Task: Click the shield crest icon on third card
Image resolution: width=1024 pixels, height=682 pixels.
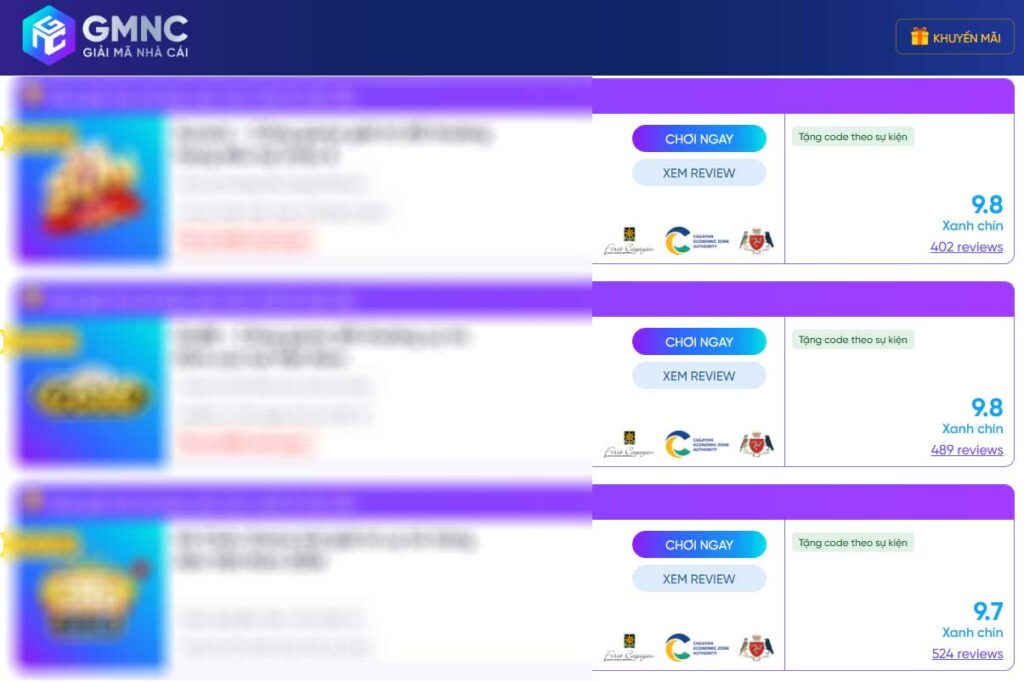Action: [757, 647]
